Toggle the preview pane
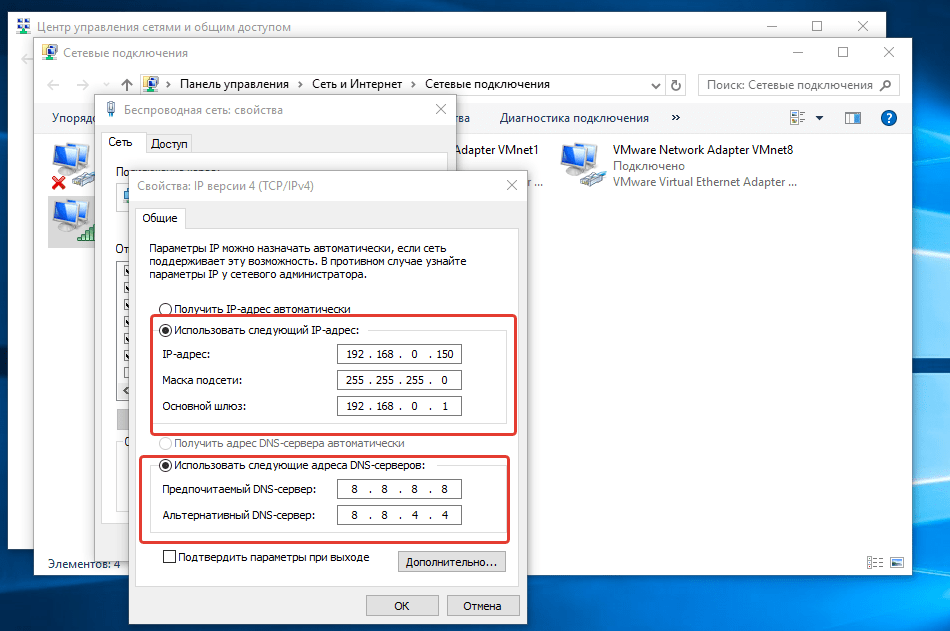The width and height of the screenshot is (950, 631). (852, 118)
